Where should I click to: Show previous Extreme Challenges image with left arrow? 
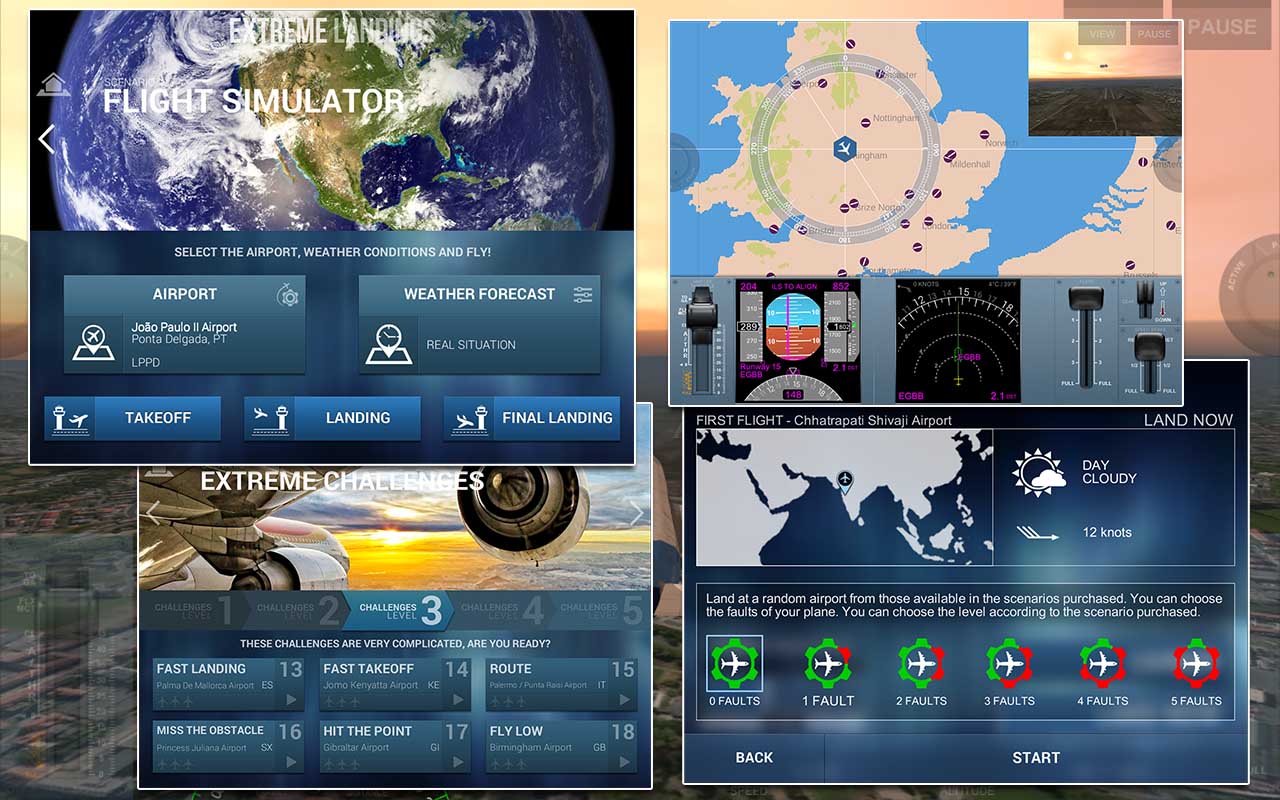pyautogui.click(x=153, y=514)
